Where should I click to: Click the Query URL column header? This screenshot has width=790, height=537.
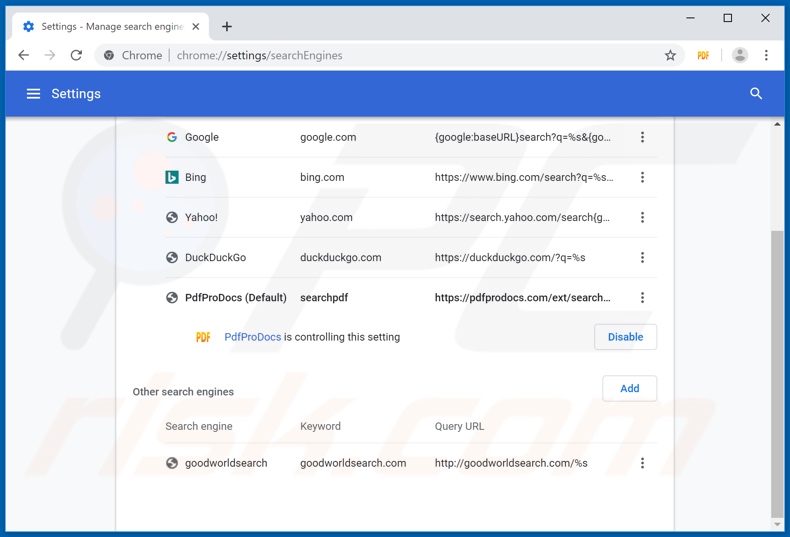coord(459,426)
